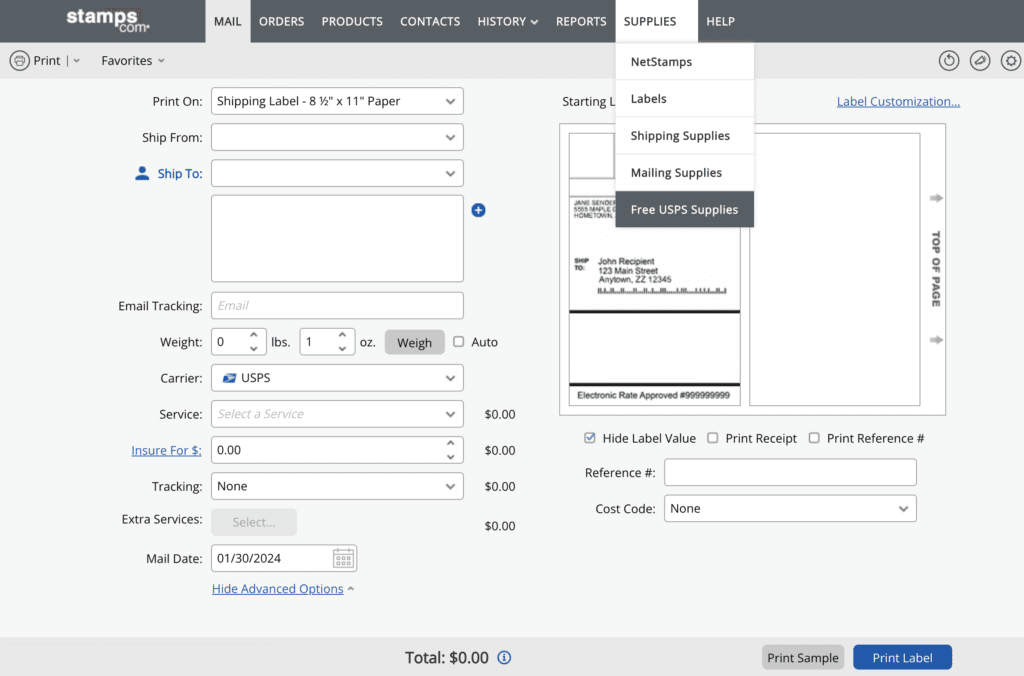Click the Email Tracking input field
1024x676 pixels.
point(337,306)
